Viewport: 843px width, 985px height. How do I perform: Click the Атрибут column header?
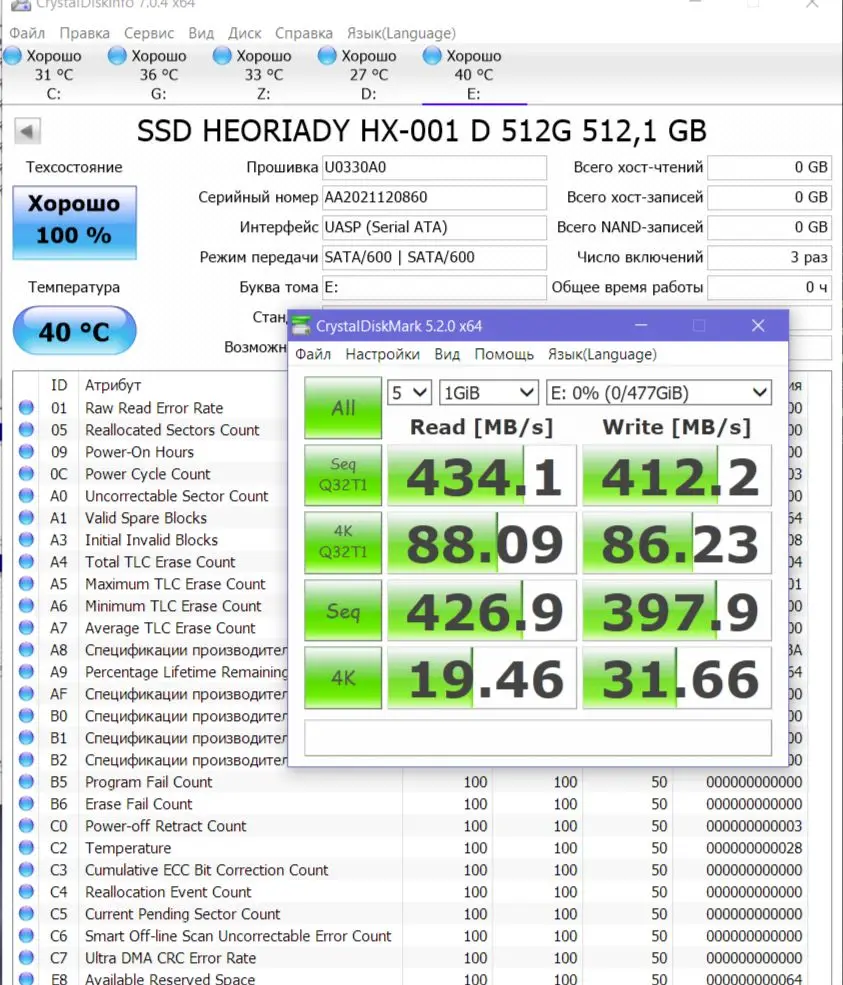click(x=113, y=384)
